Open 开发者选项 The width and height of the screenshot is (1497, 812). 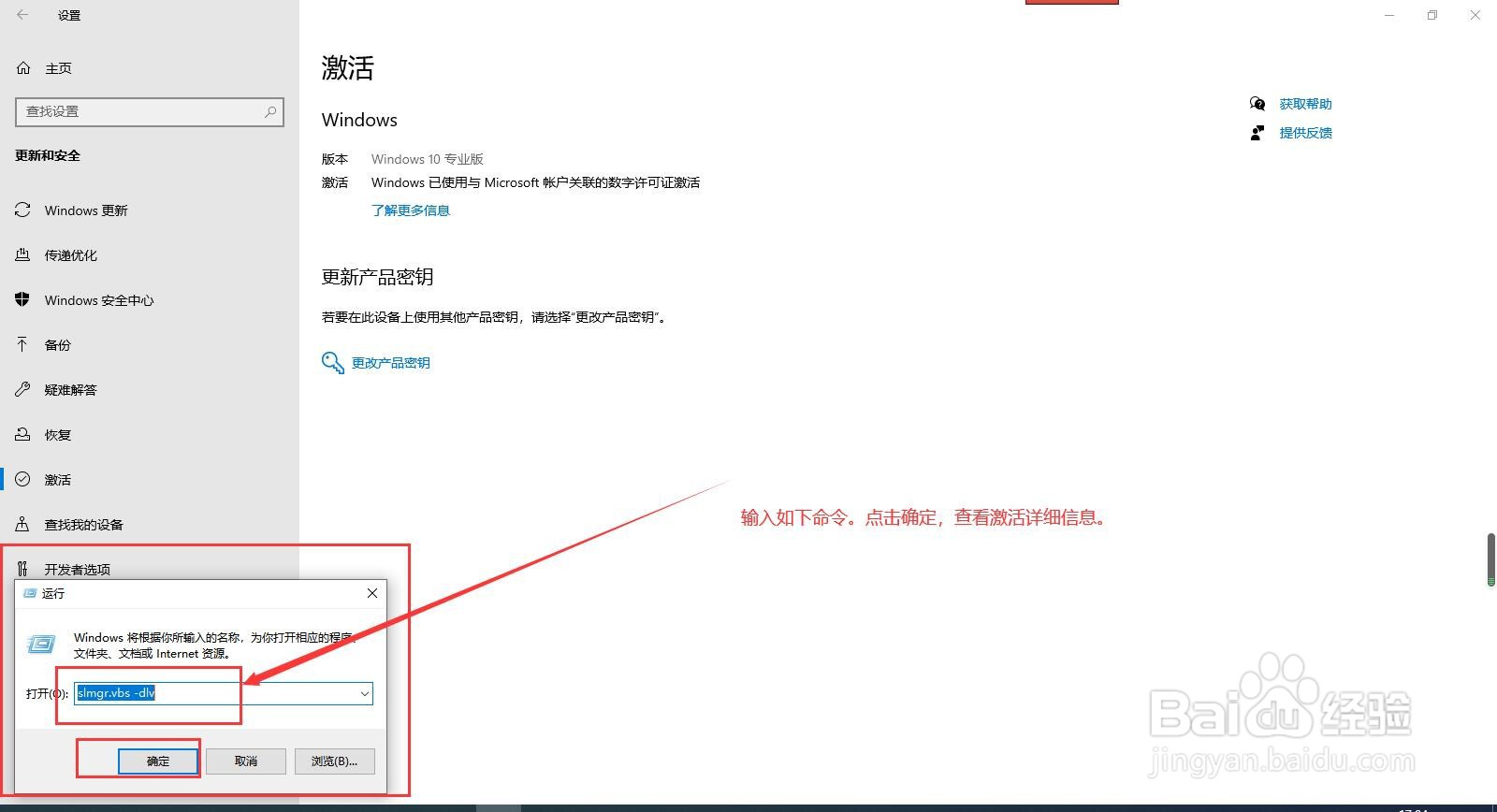point(78,570)
